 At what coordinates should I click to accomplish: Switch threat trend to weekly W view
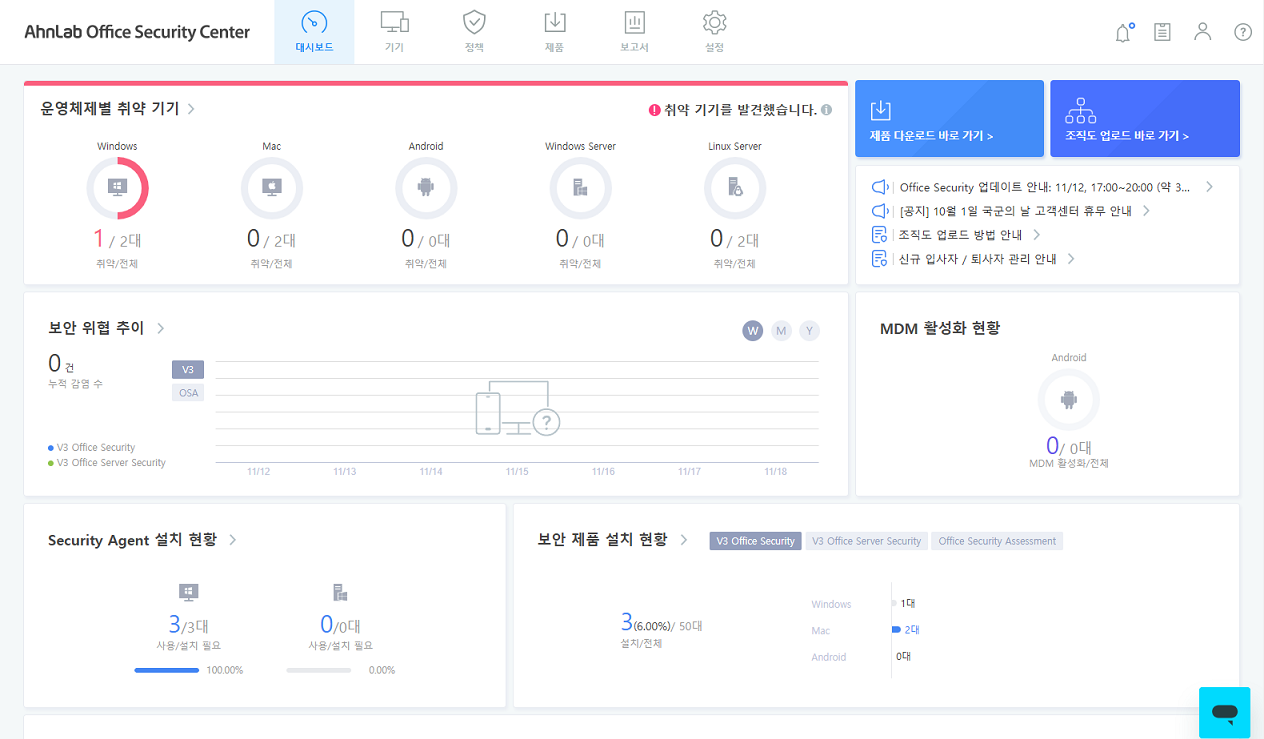752,331
